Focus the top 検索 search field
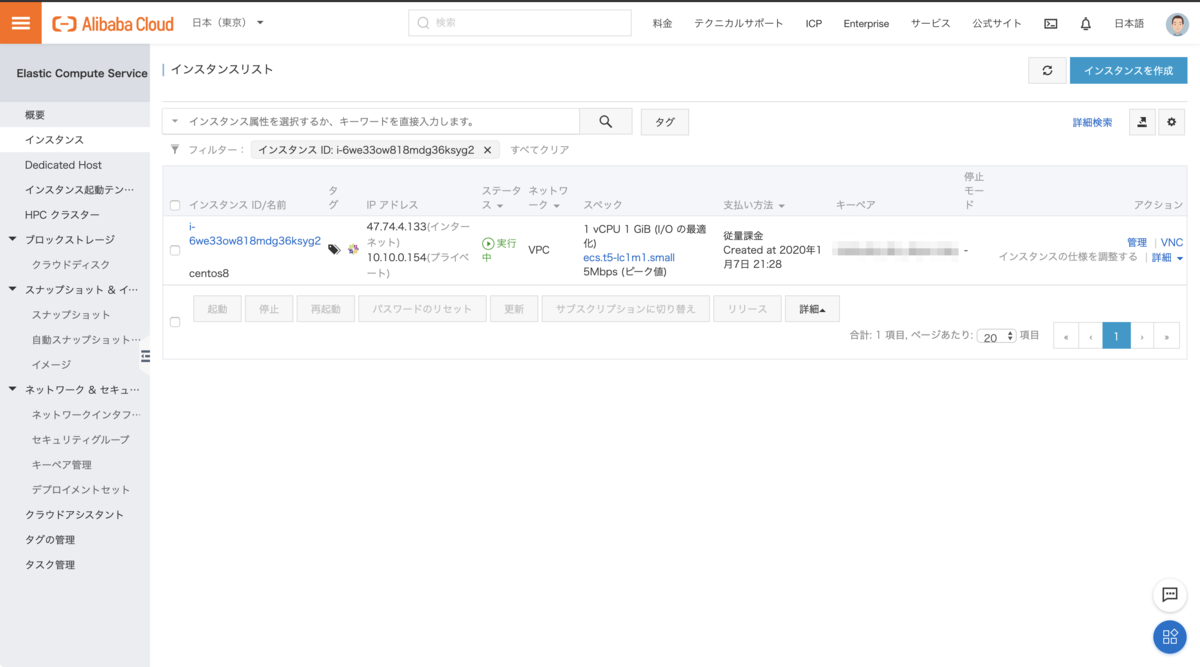The height and width of the screenshot is (667, 1200). (520, 23)
